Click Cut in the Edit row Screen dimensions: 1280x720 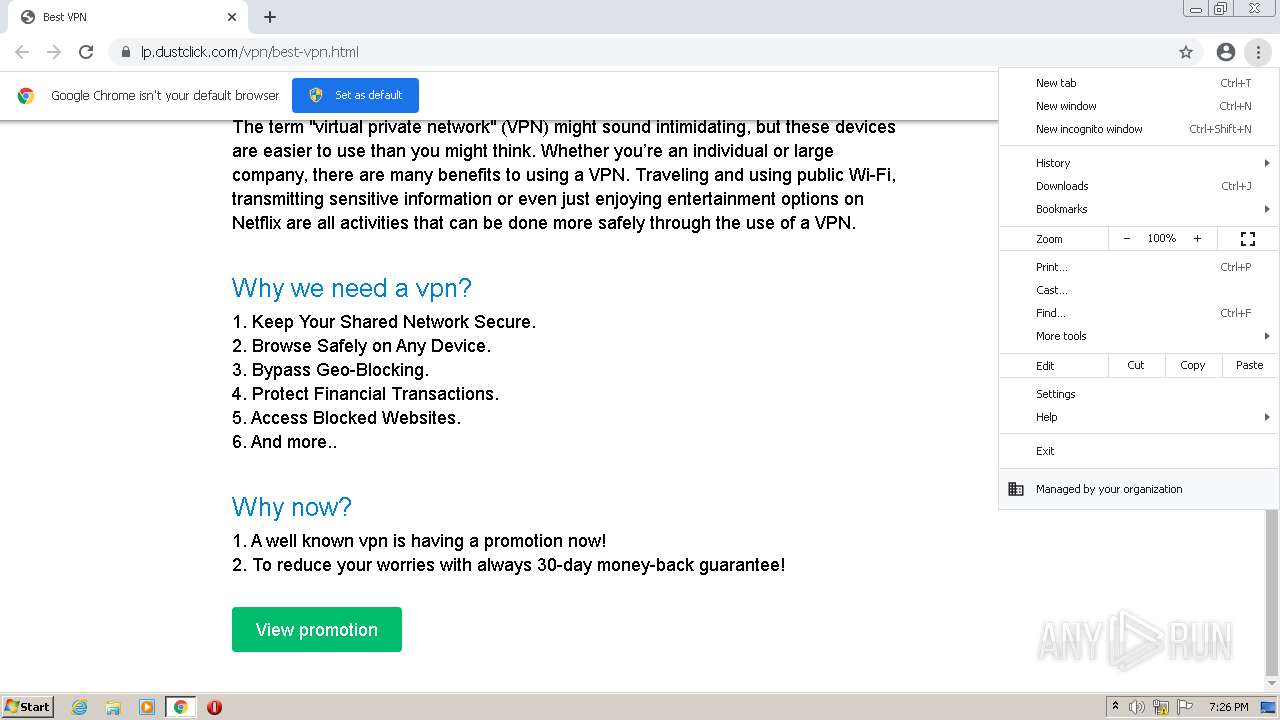tap(1136, 365)
